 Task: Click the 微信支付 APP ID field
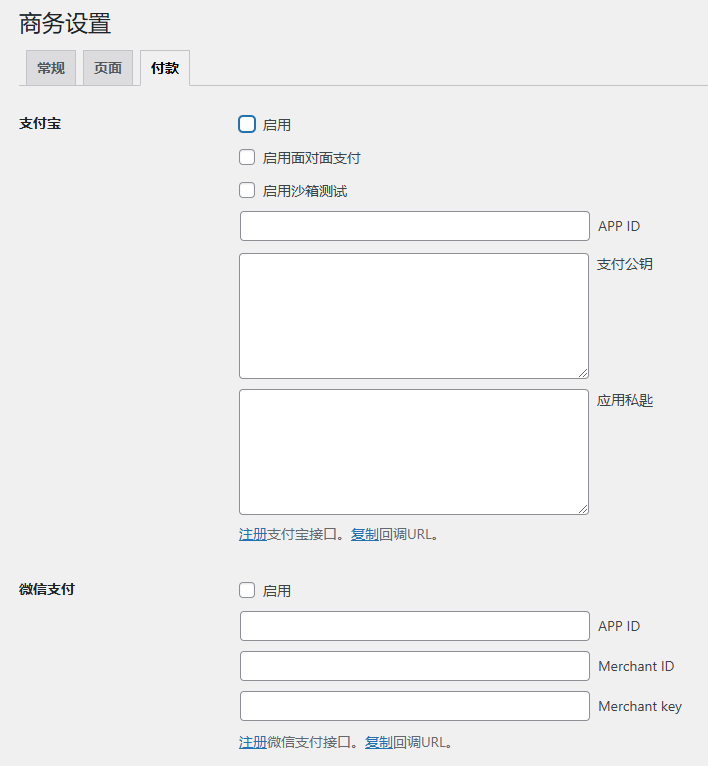[x=414, y=626]
